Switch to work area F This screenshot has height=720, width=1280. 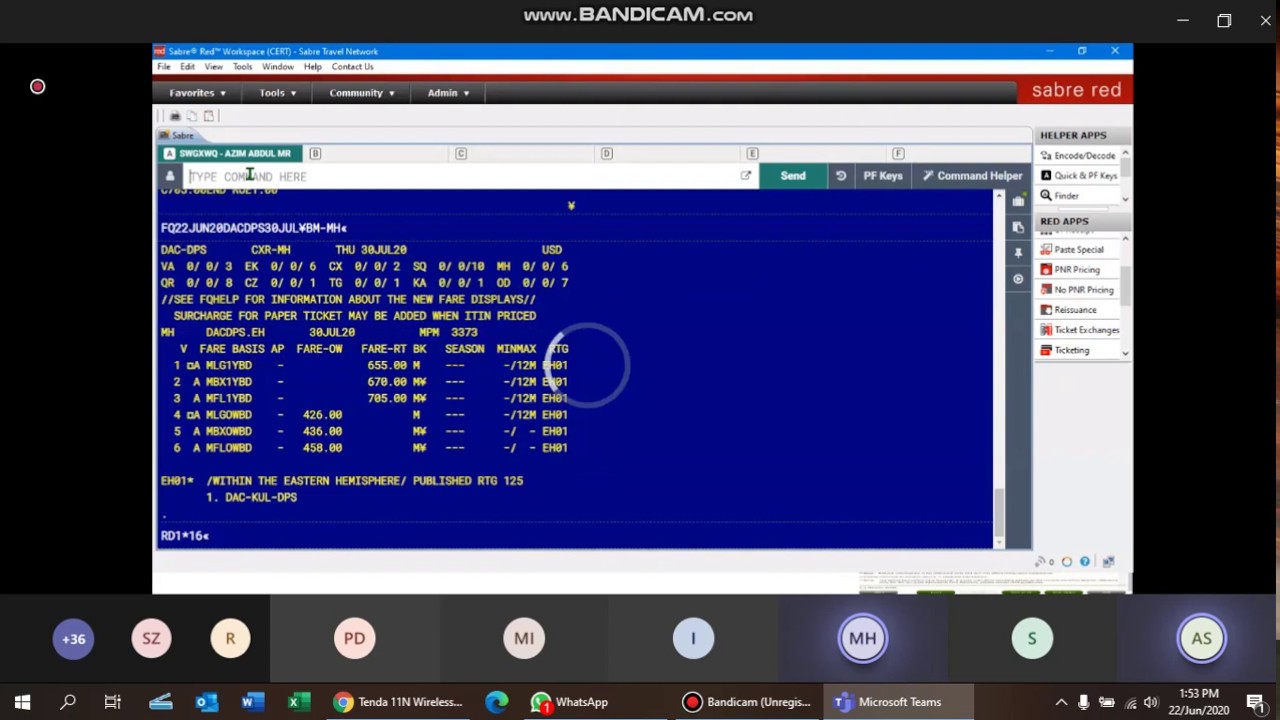click(x=898, y=153)
